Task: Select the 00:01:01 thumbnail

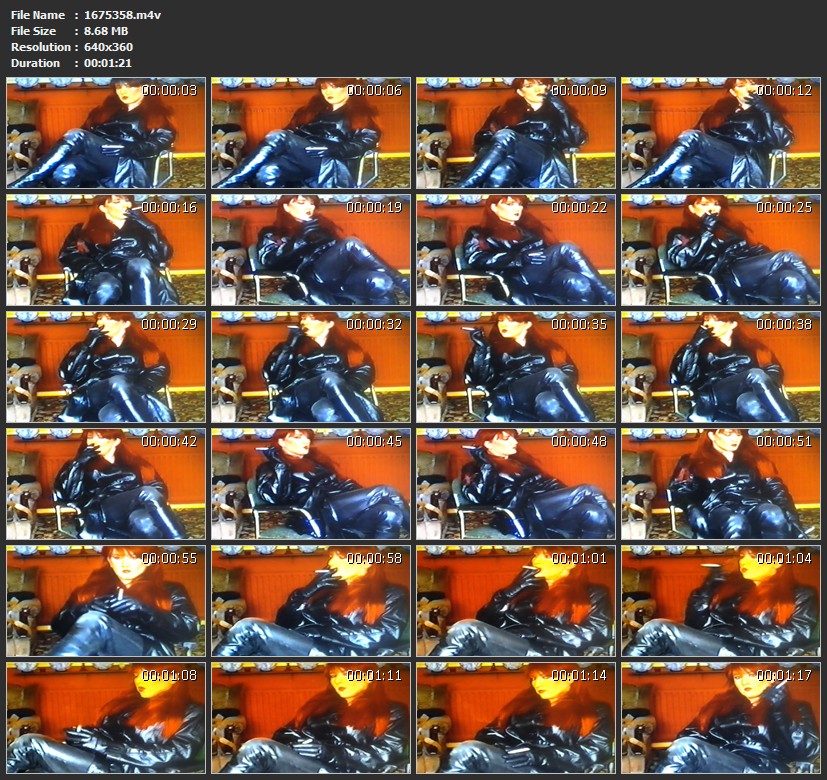Action: pyautogui.click(x=516, y=600)
